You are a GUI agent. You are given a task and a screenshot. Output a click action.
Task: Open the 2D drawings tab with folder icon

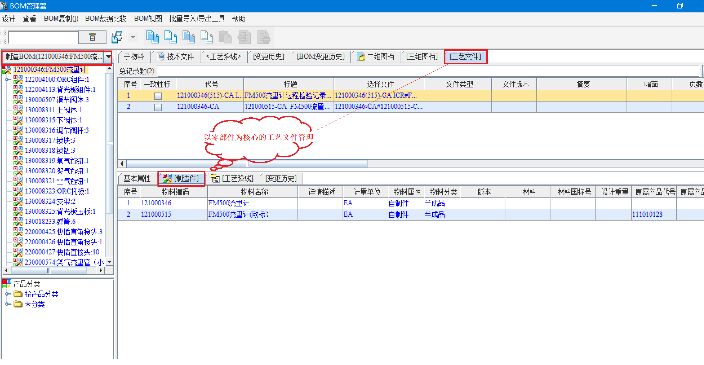(375, 57)
